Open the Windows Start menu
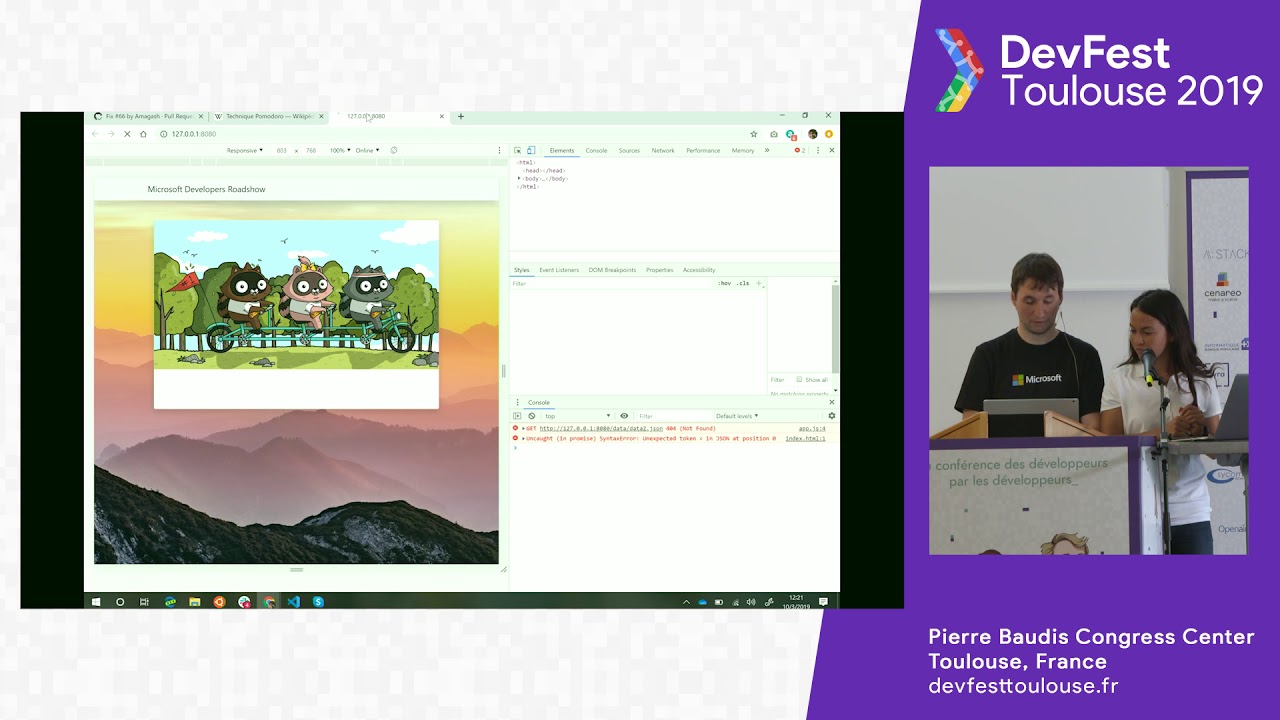Screen dimensions: 1280x720 click(96, 602)
